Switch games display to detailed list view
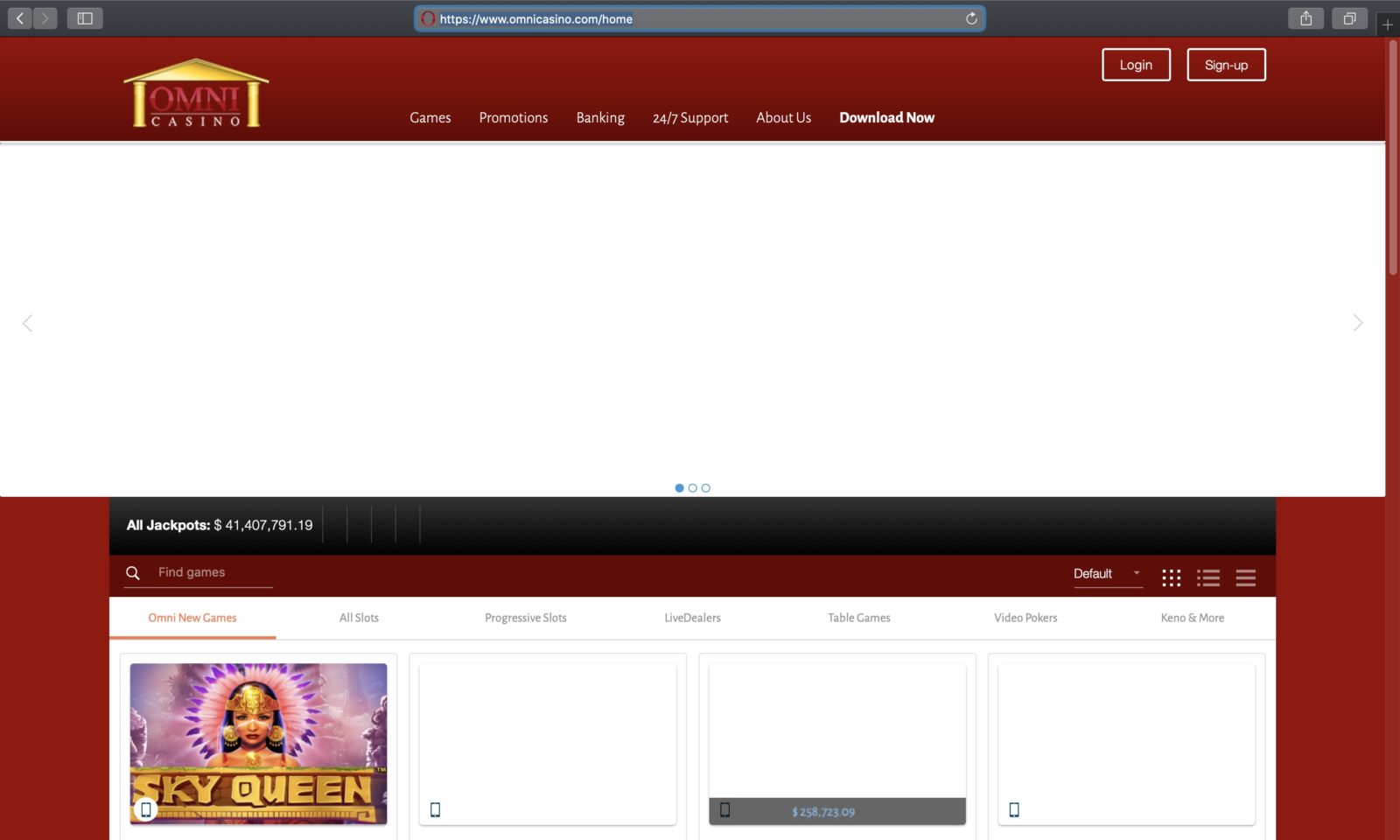The image size is (1400, 840). 1208,577
